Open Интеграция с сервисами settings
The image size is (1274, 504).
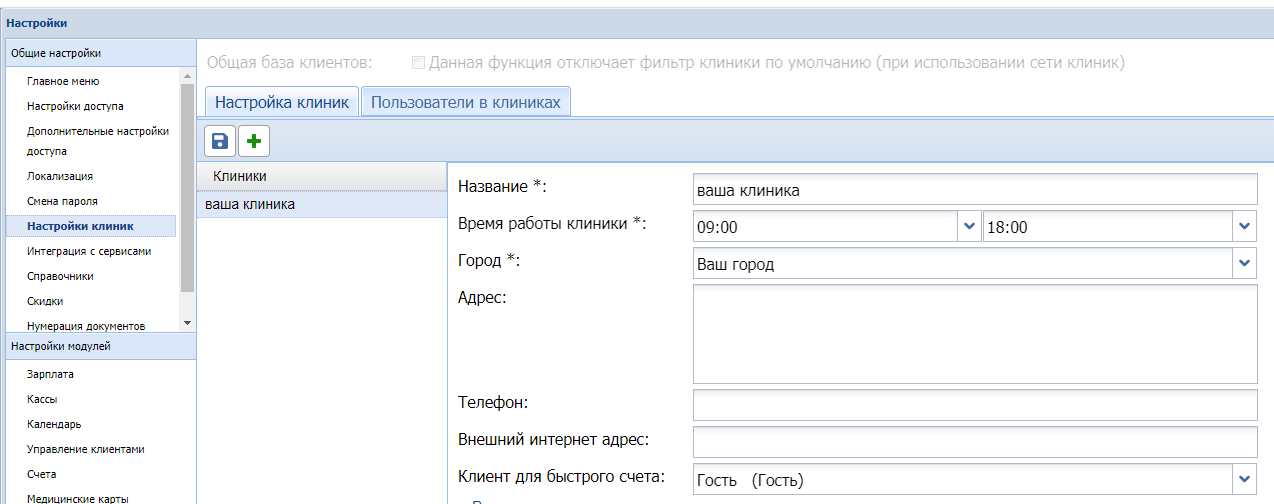[89, 251]
